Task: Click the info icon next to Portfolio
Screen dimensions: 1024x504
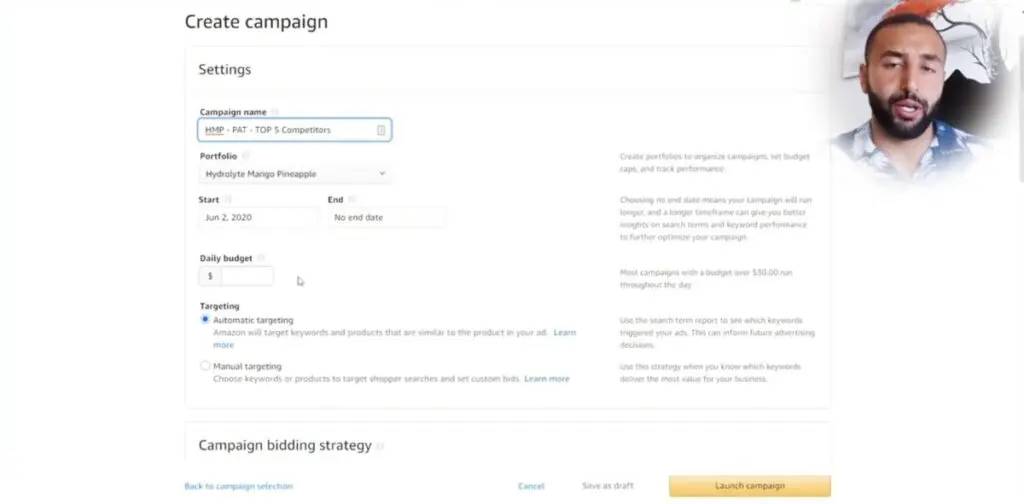Action: tap(245, 156)
